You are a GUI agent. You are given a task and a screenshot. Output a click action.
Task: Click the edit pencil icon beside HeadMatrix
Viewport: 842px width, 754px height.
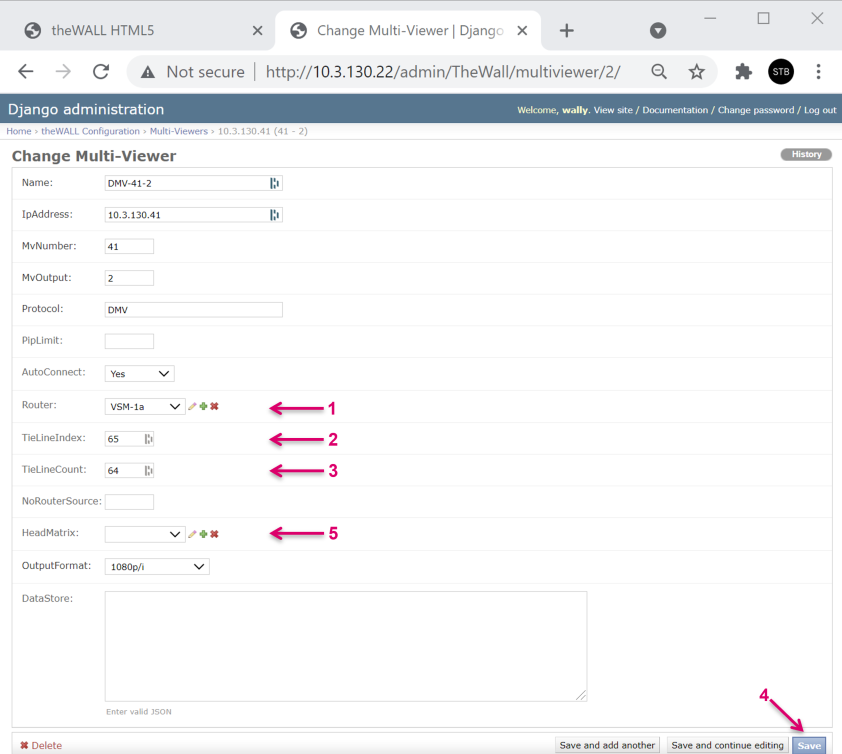click(x=192, y=534)
